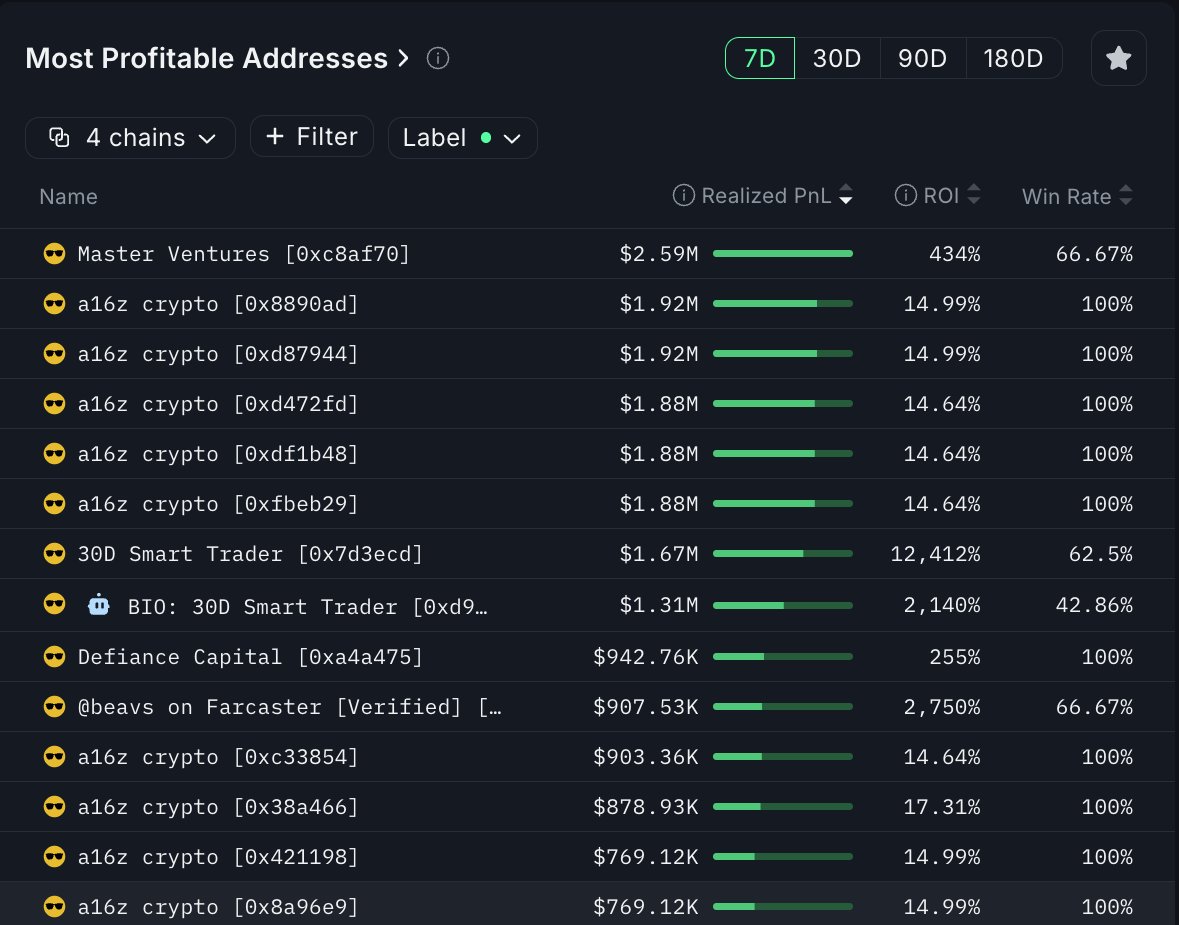This screenshot has width=1179, height=925.
Task: Click the 17.31% ROI value
Action: click(x=942, y=807)
